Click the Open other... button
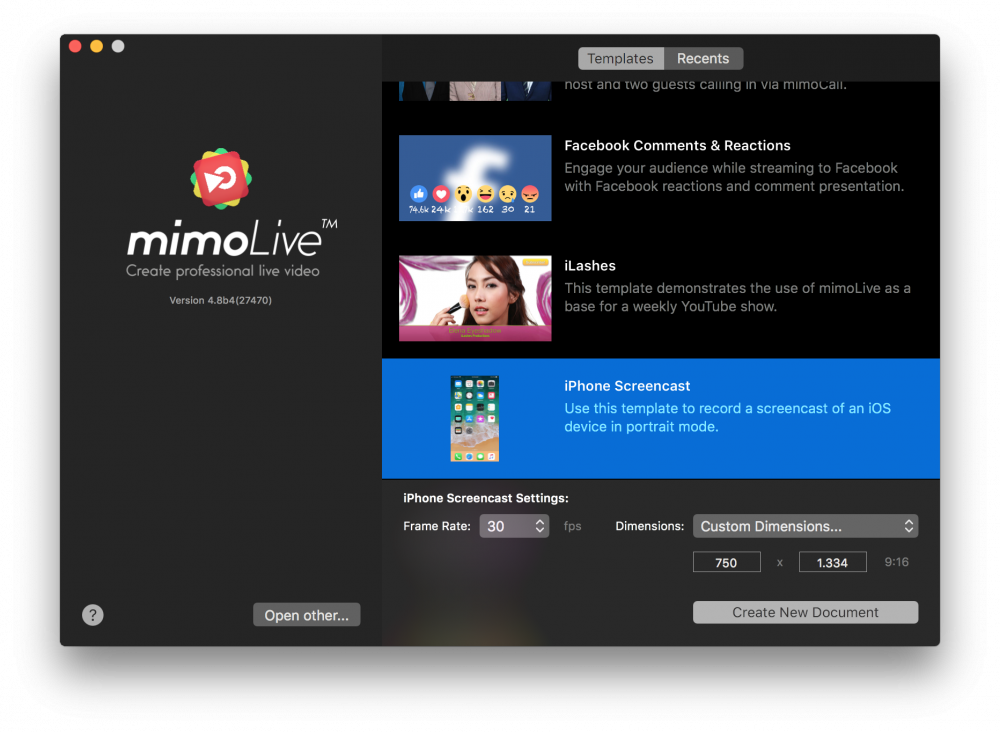The image size is (1000, 732). pos(307,615)
